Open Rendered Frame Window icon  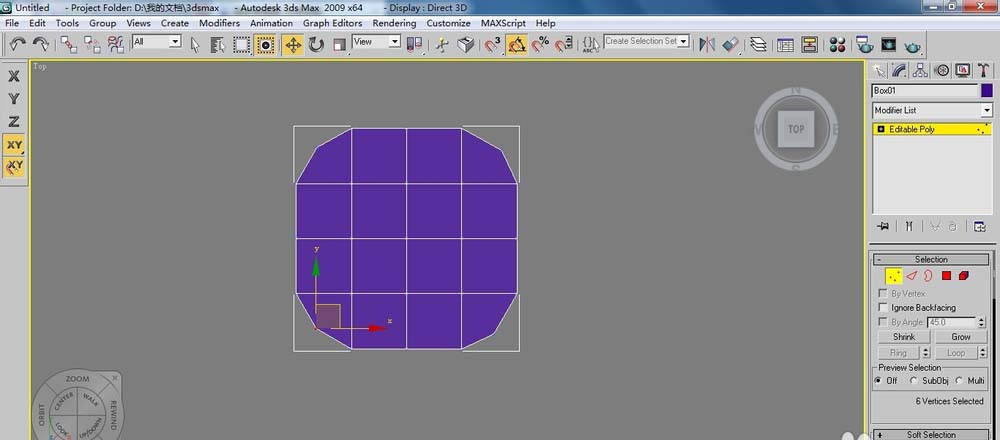pos(888,44)
